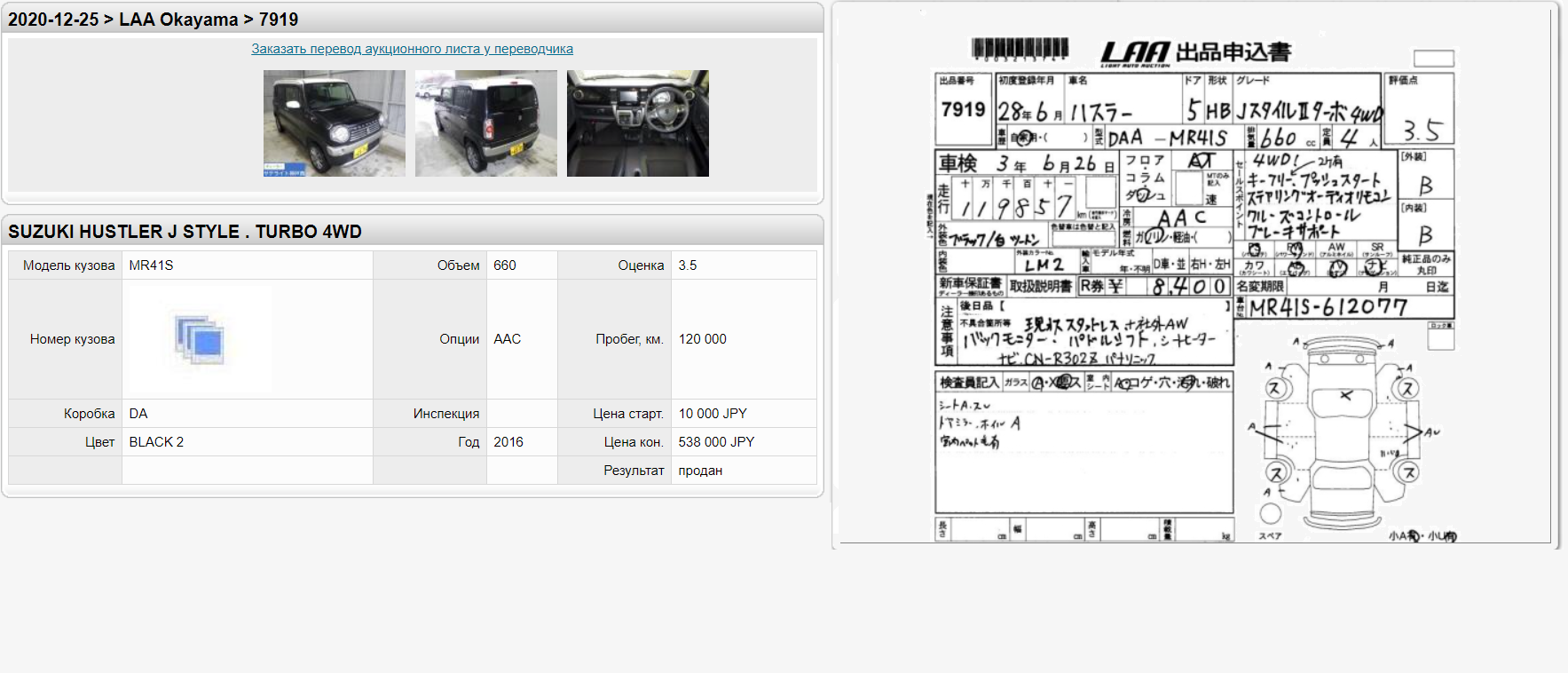The width and height of the screenshot is (1568, 673).
Task: Click the Инспекция label
Action: pyautogui.click(x=446, y=414)
